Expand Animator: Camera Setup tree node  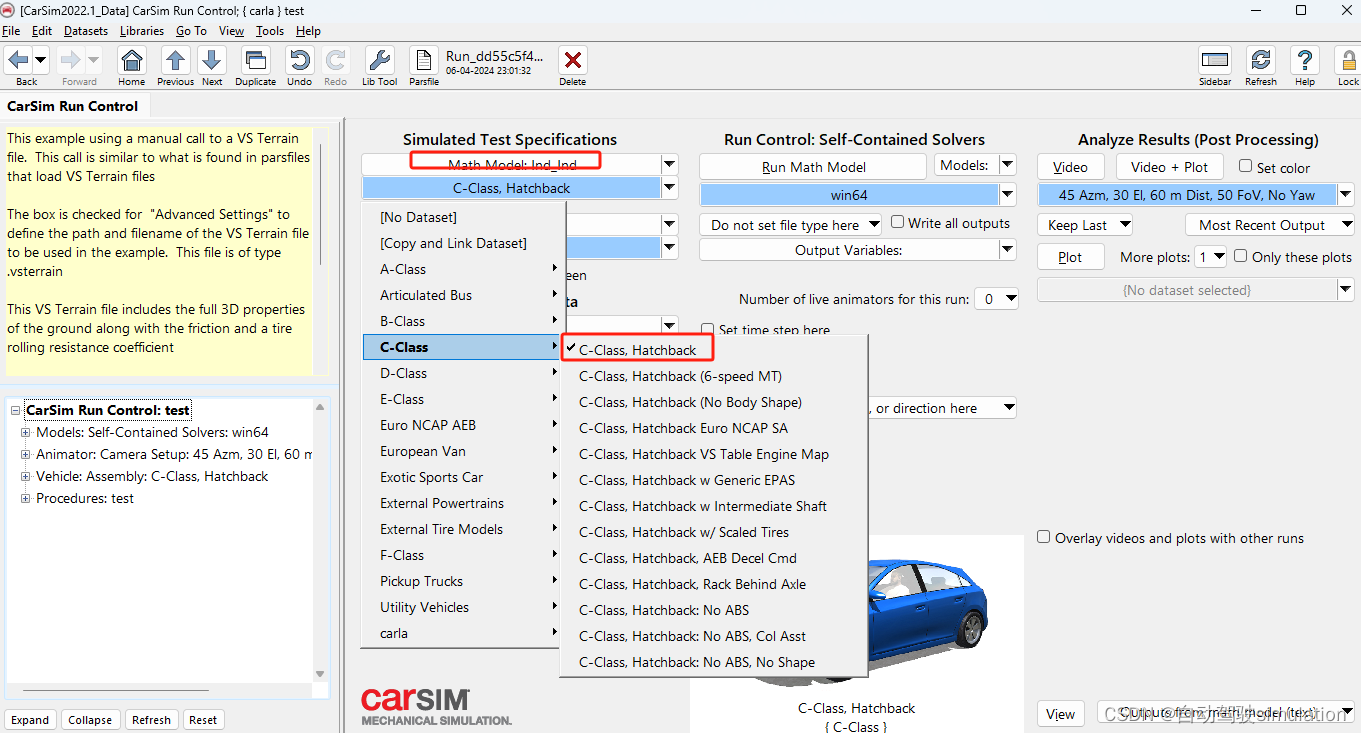click(26, 455)
